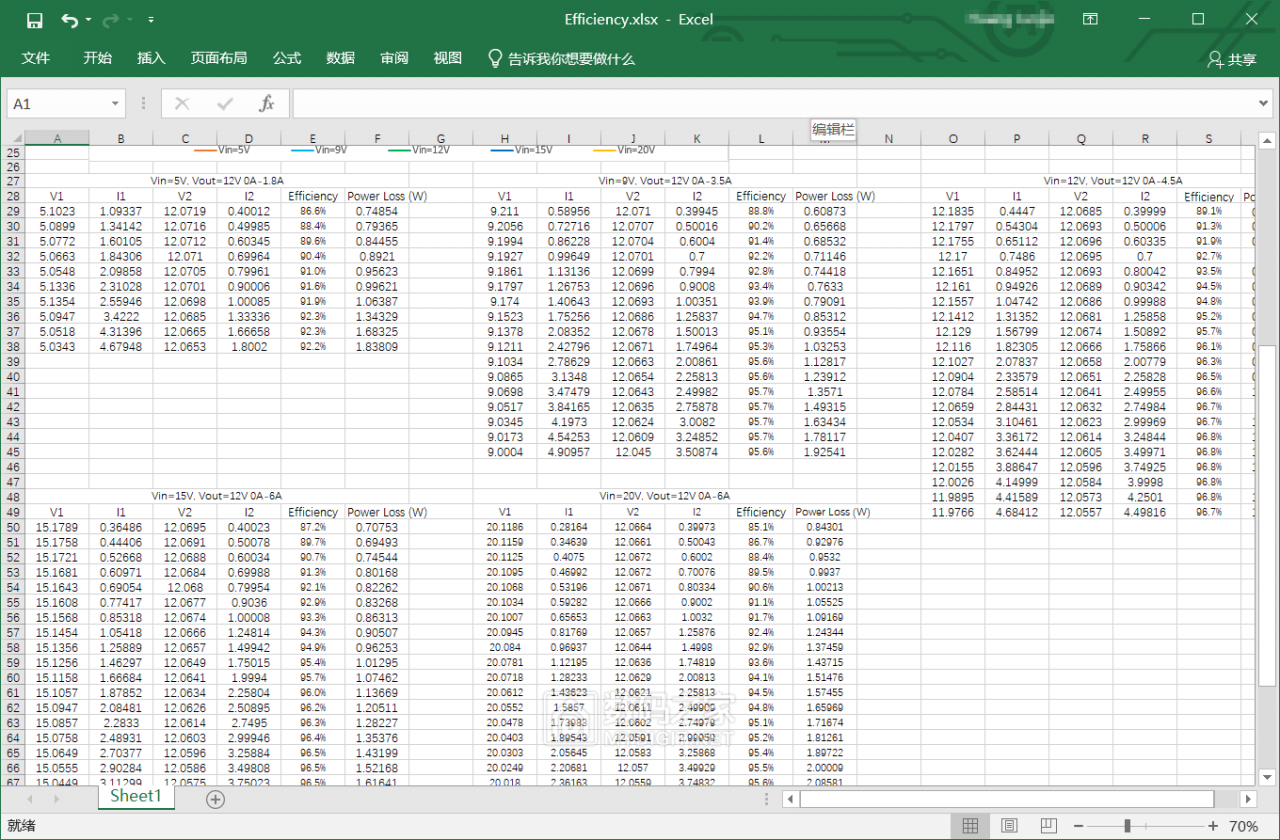
Task: Click cell with value 5.1023
Action: [57, 211]
